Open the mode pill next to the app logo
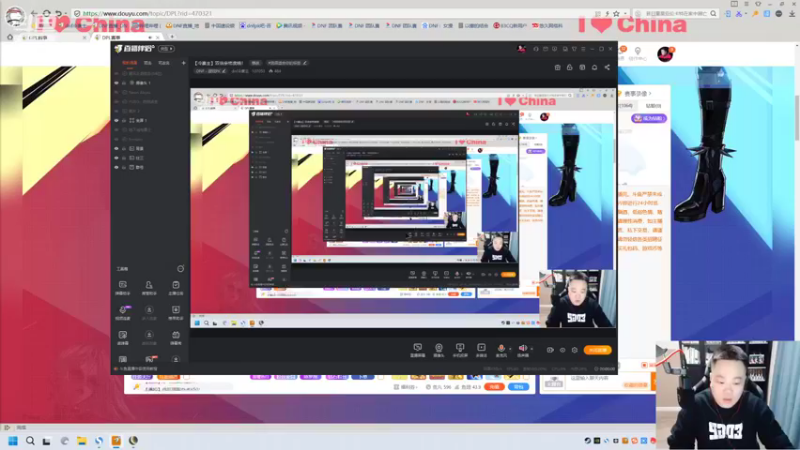The image size is (800, 450). point(166,48)
